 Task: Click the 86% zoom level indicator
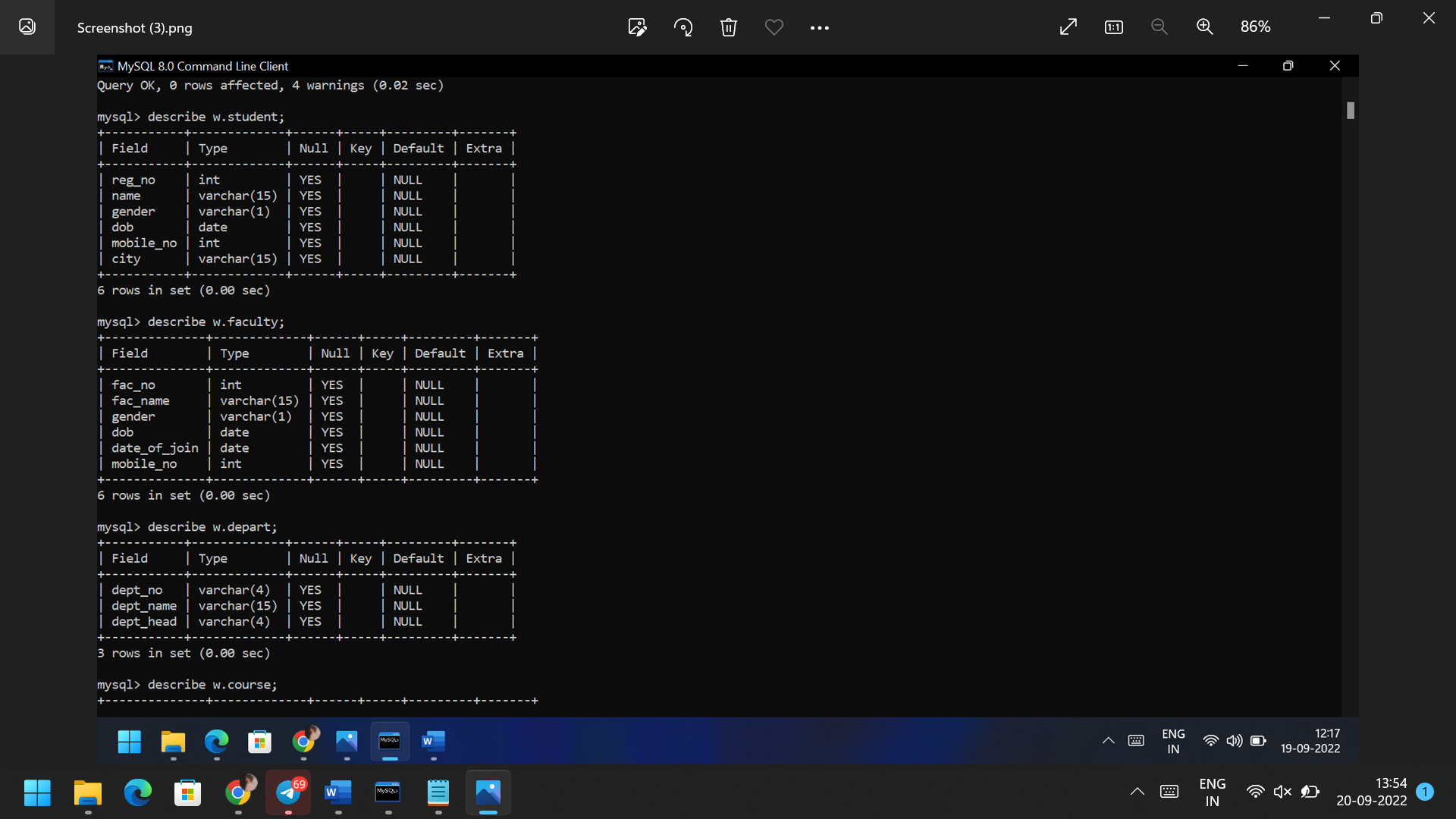[x=1255, y=27]
